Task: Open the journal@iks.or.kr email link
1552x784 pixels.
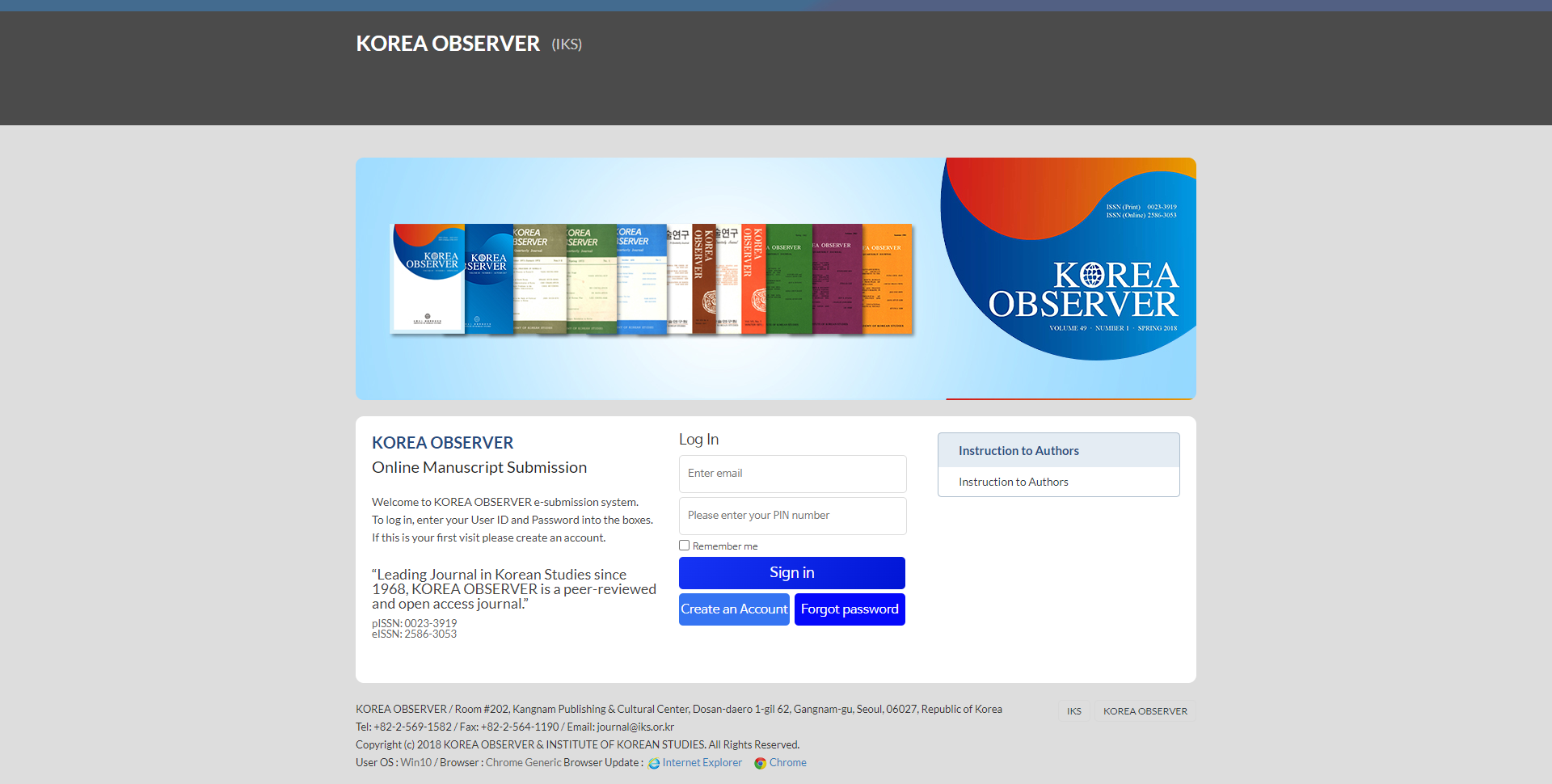Action: (635, 727)
